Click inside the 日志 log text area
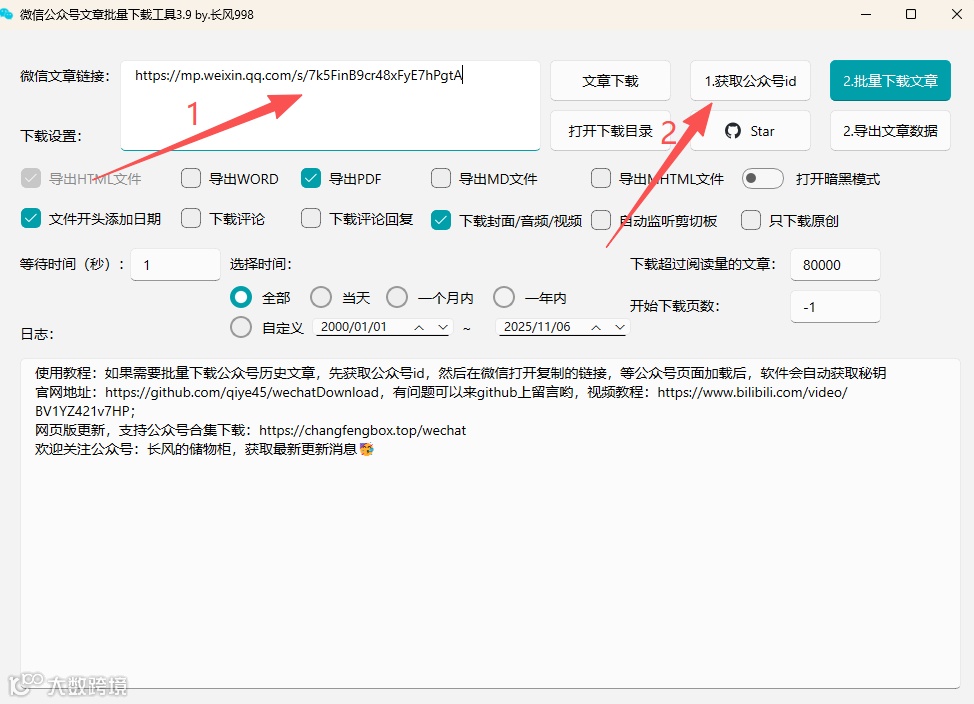Viewport: 974px width, 704px height. click(490, 523)
